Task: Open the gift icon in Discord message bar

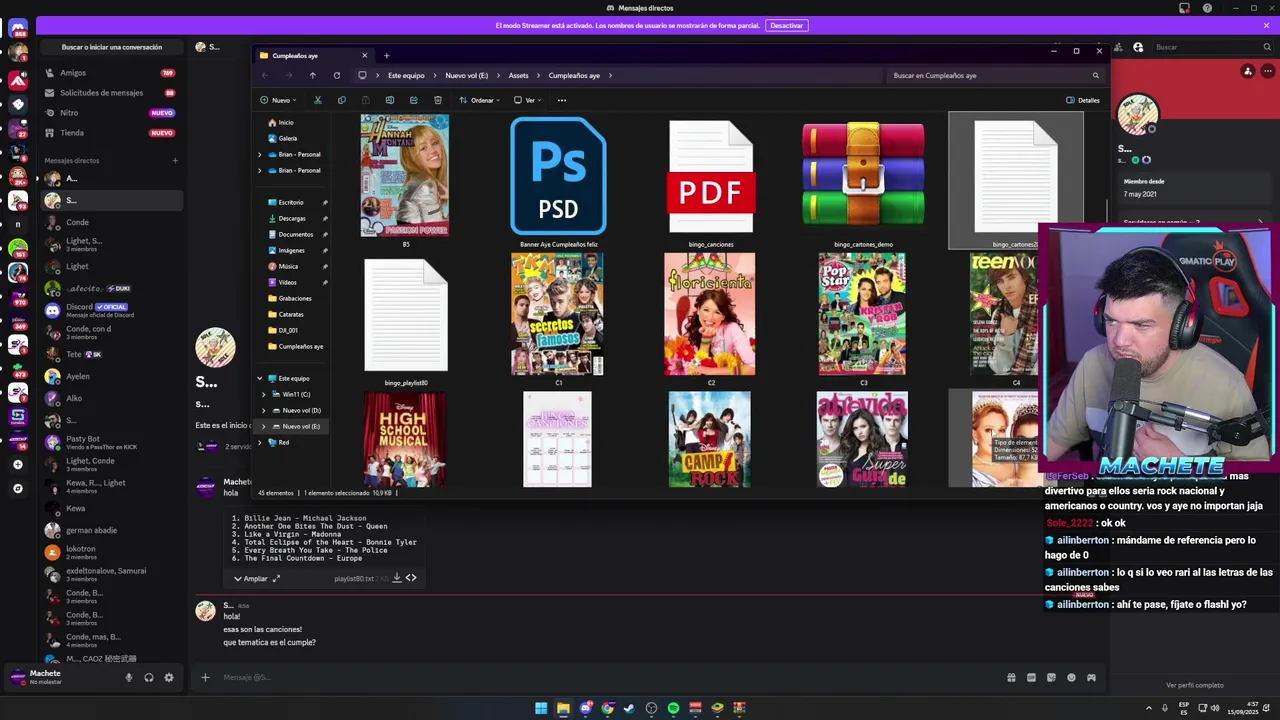Action: (1011, 677)
